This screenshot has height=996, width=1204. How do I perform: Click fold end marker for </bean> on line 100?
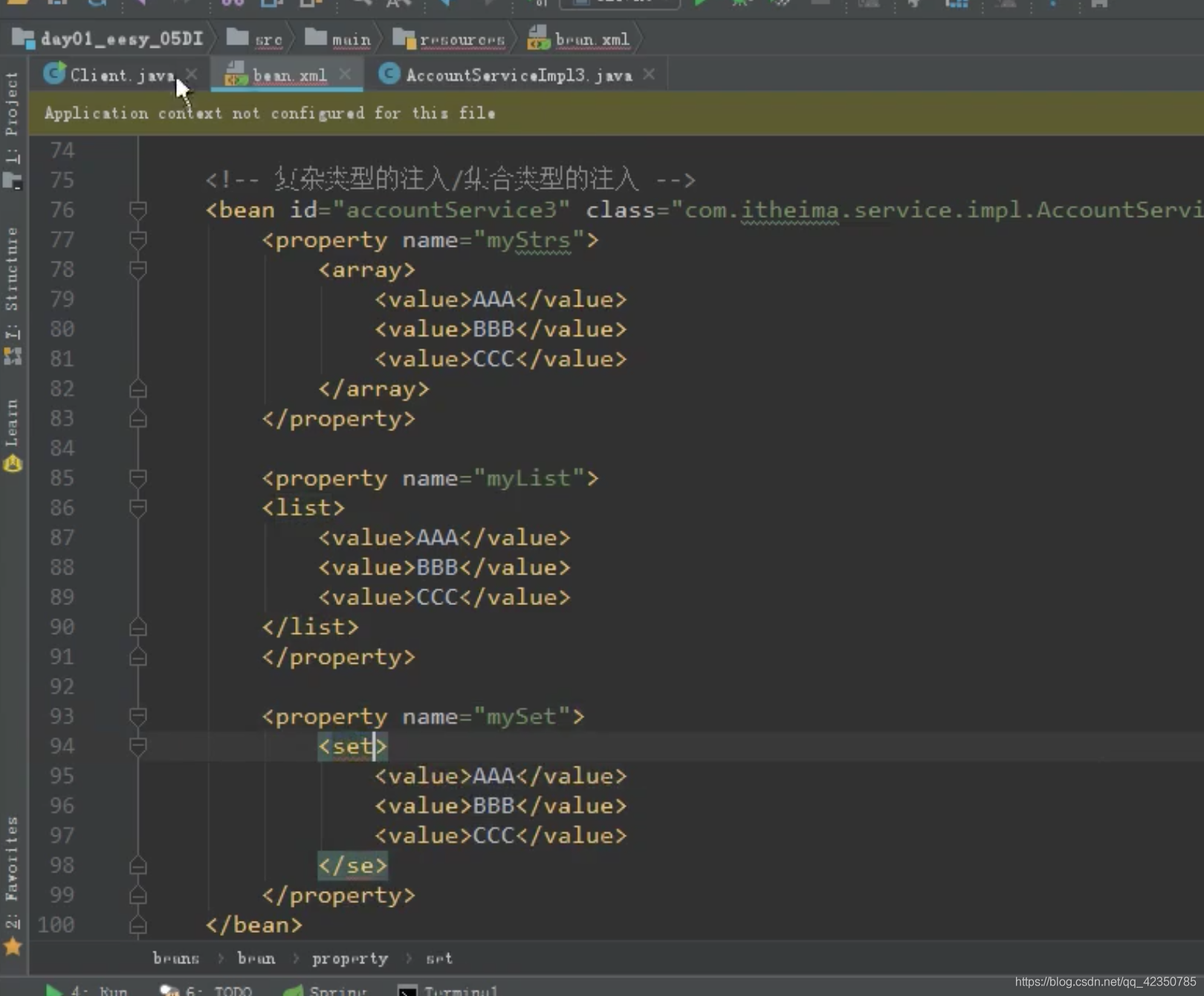click(x=137, y=925)
